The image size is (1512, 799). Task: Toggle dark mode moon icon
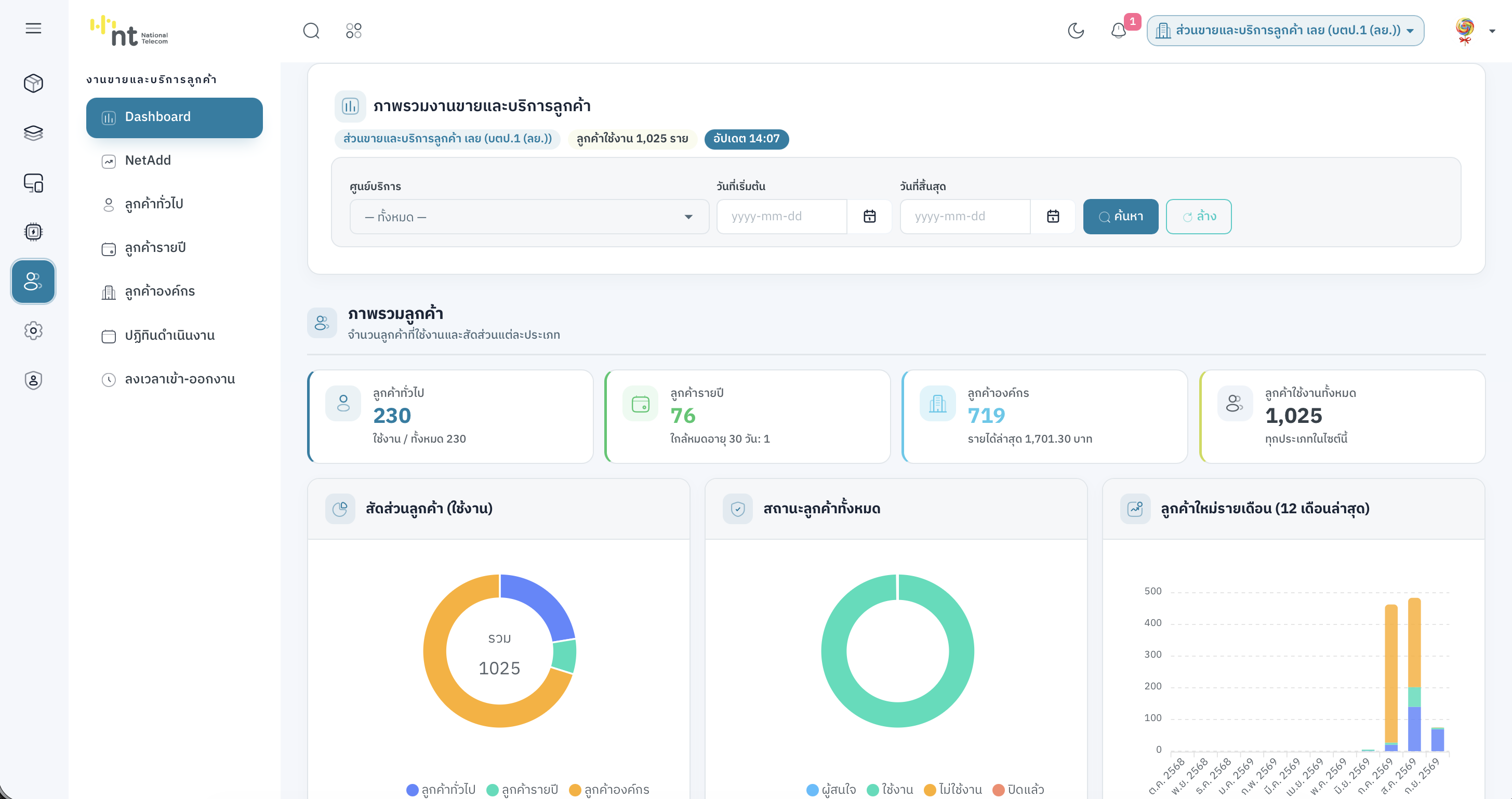[1076, 31]
